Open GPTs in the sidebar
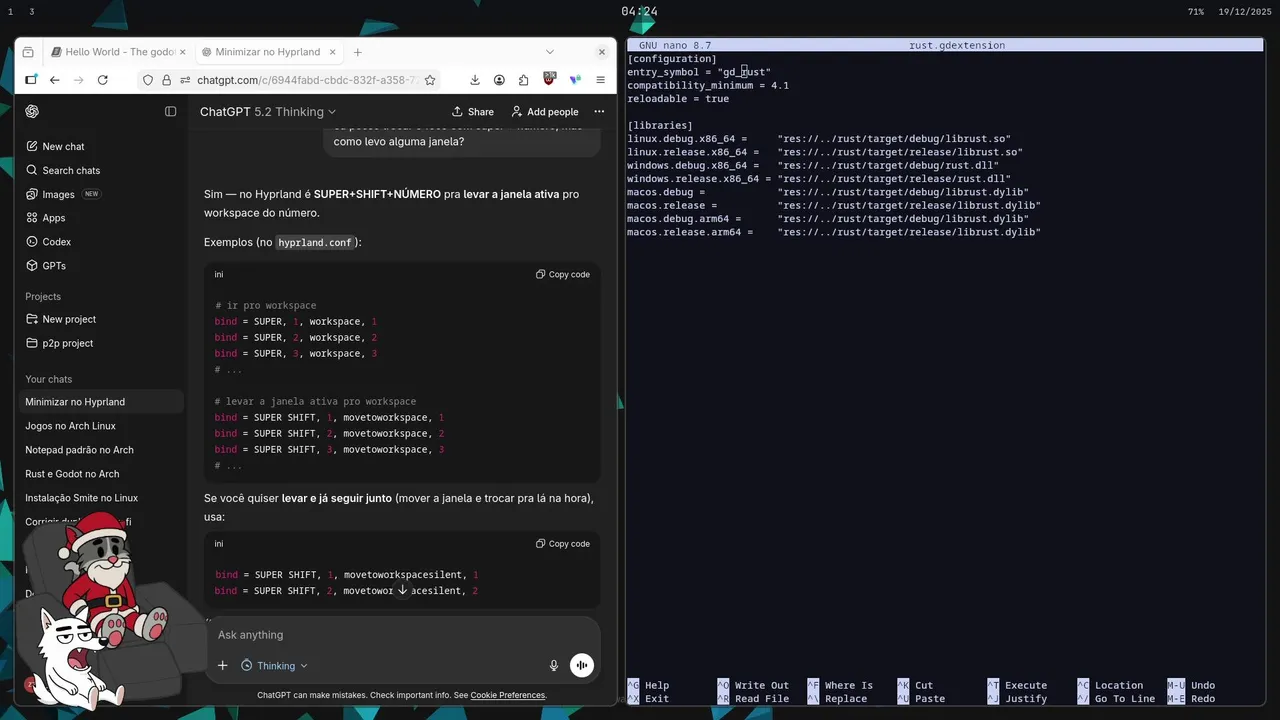1280x720 pixels. (54, 266)
